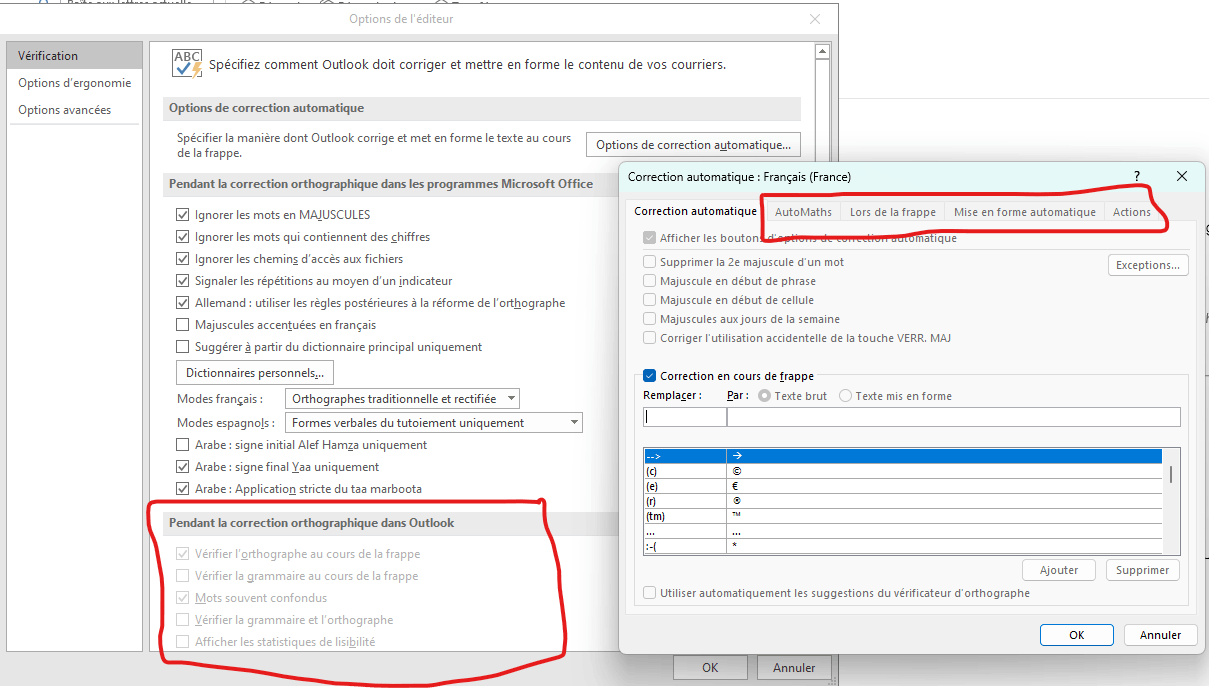The width and height of the screenshot is (1209, 689).
Task: Cancel the Correction automatique dialog
Action: click(1160, 635)
